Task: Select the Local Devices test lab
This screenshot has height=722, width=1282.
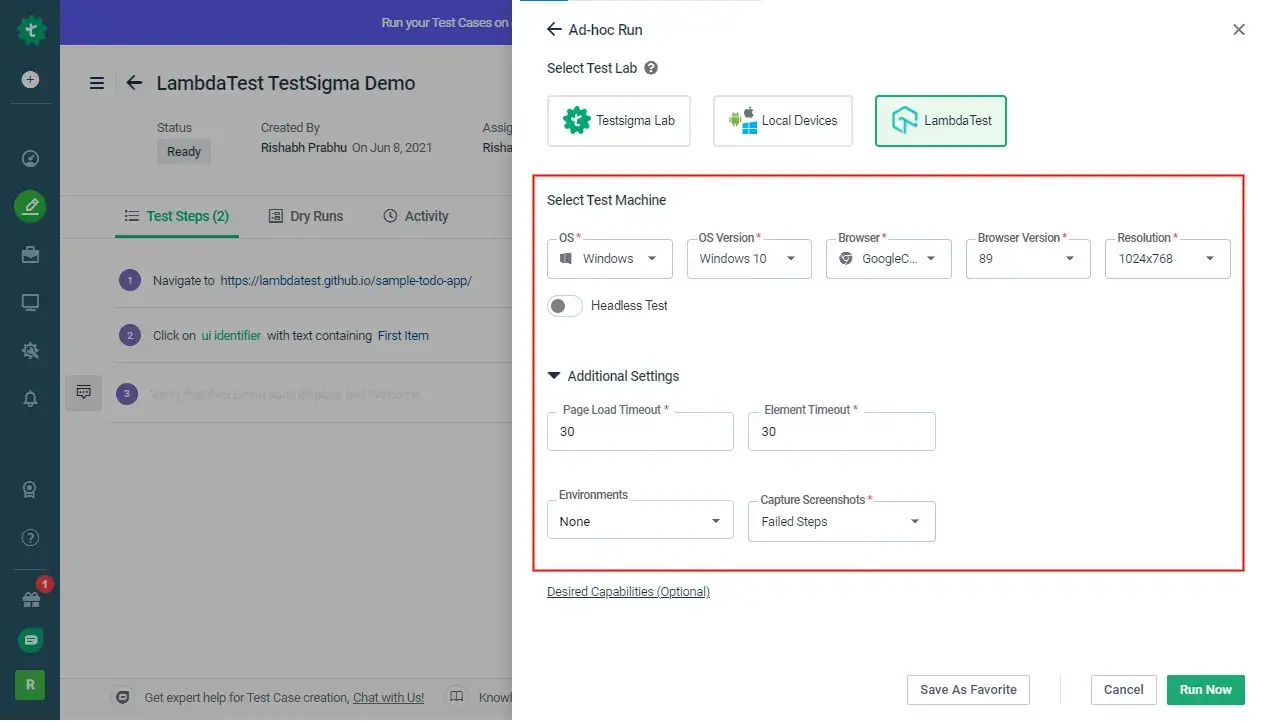Action: (782, 121)
